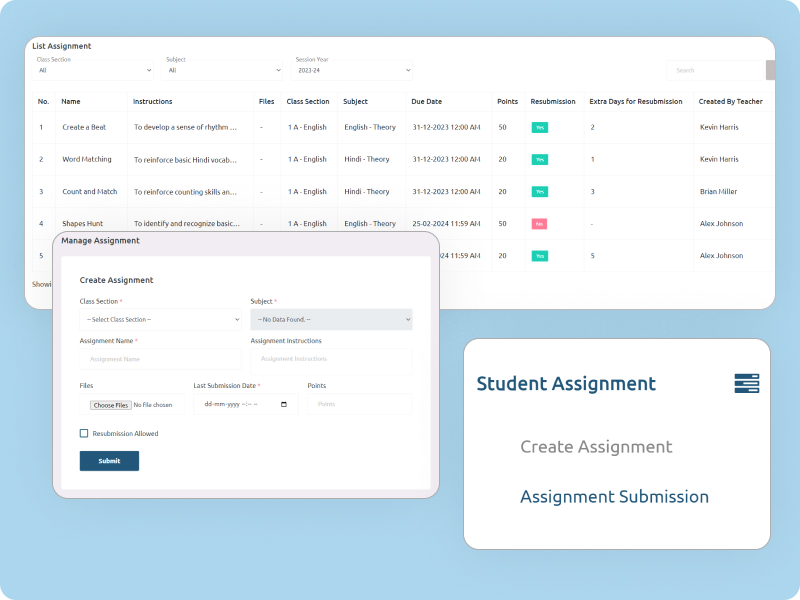Viewport: 800px width, 600px height.
Task: Enable the Resubmission Allowed checkbox
Action: coord(85,433)
